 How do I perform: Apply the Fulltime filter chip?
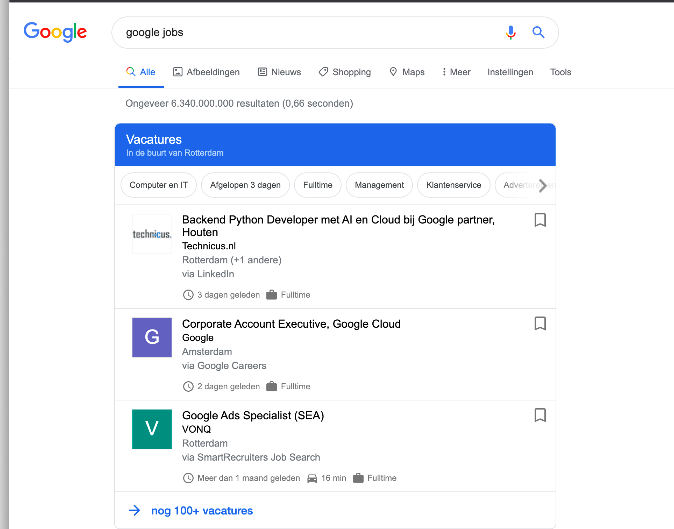pyautogui.click(x=318, y=185)
